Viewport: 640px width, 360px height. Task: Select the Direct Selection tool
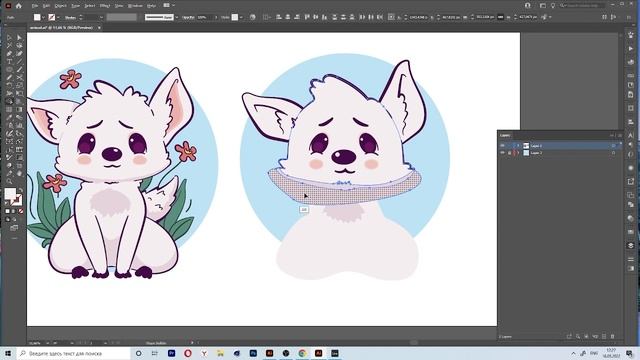[19, 38]
